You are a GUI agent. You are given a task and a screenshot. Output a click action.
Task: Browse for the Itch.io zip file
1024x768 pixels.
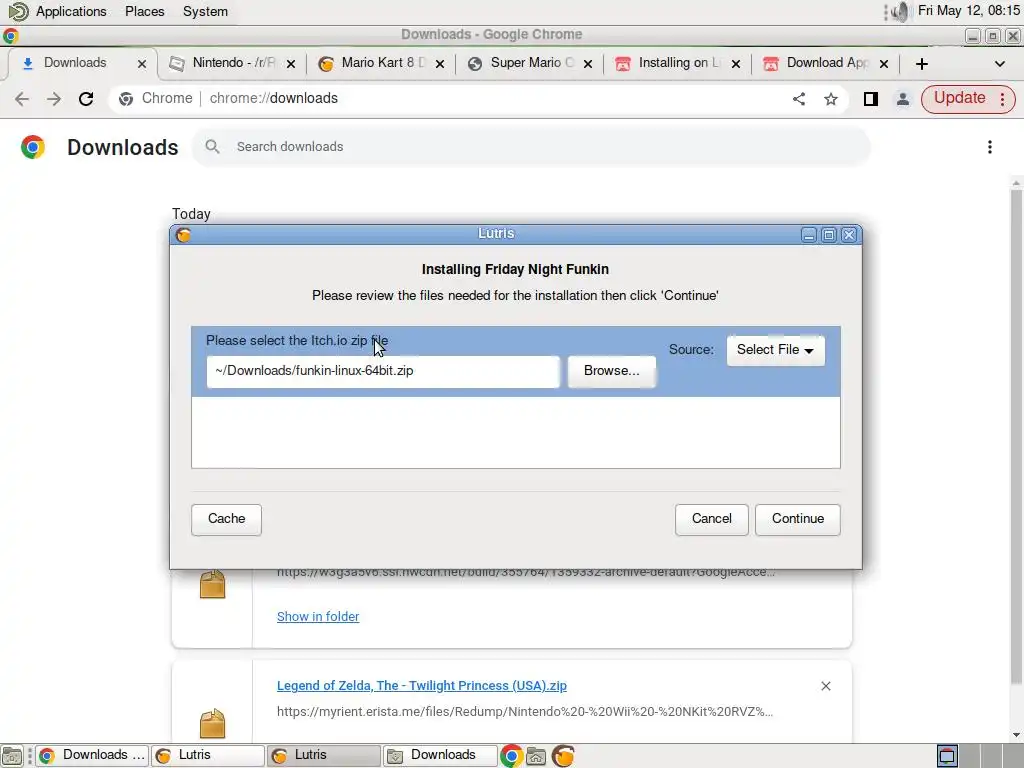click(x=611, y=371)
